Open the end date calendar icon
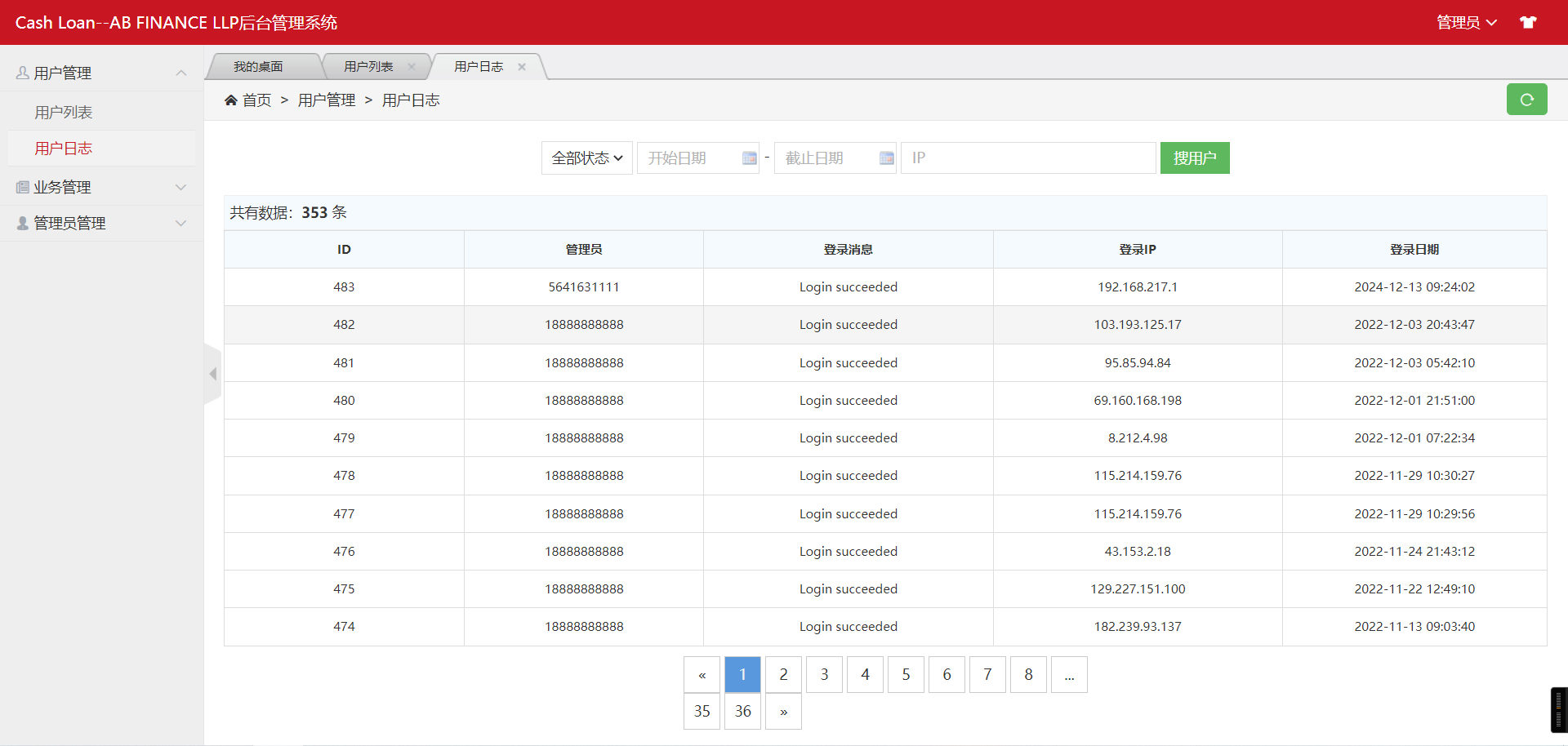The width and height of the screenshot is (1568, 746). click(886, 158)
